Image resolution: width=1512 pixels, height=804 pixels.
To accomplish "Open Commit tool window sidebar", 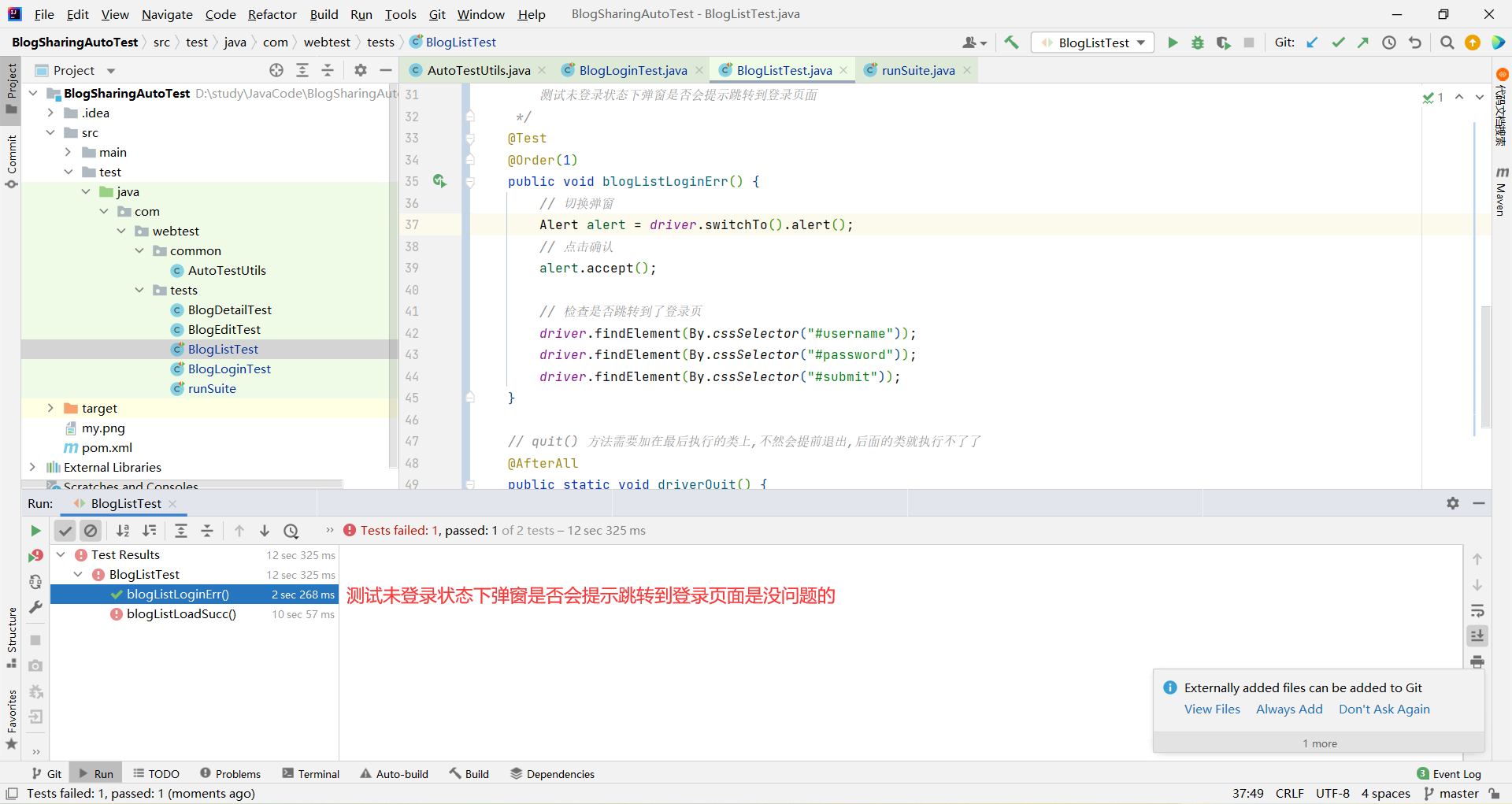I will [x=11, y=161].
